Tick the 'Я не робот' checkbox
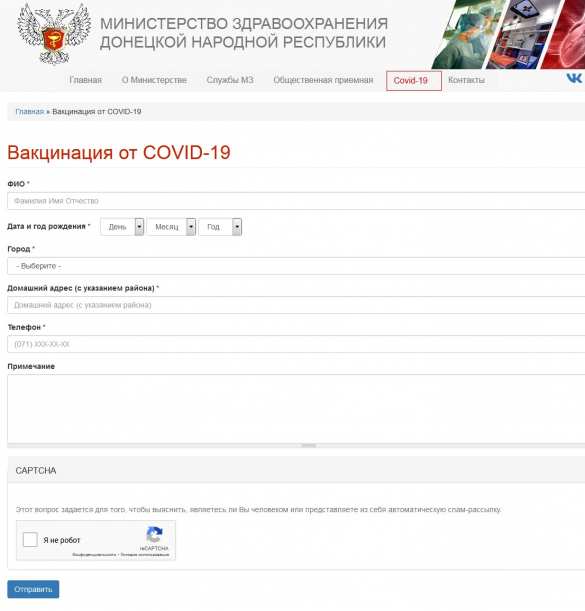Viewport: 585px width, 611px height. coord(30,540)
